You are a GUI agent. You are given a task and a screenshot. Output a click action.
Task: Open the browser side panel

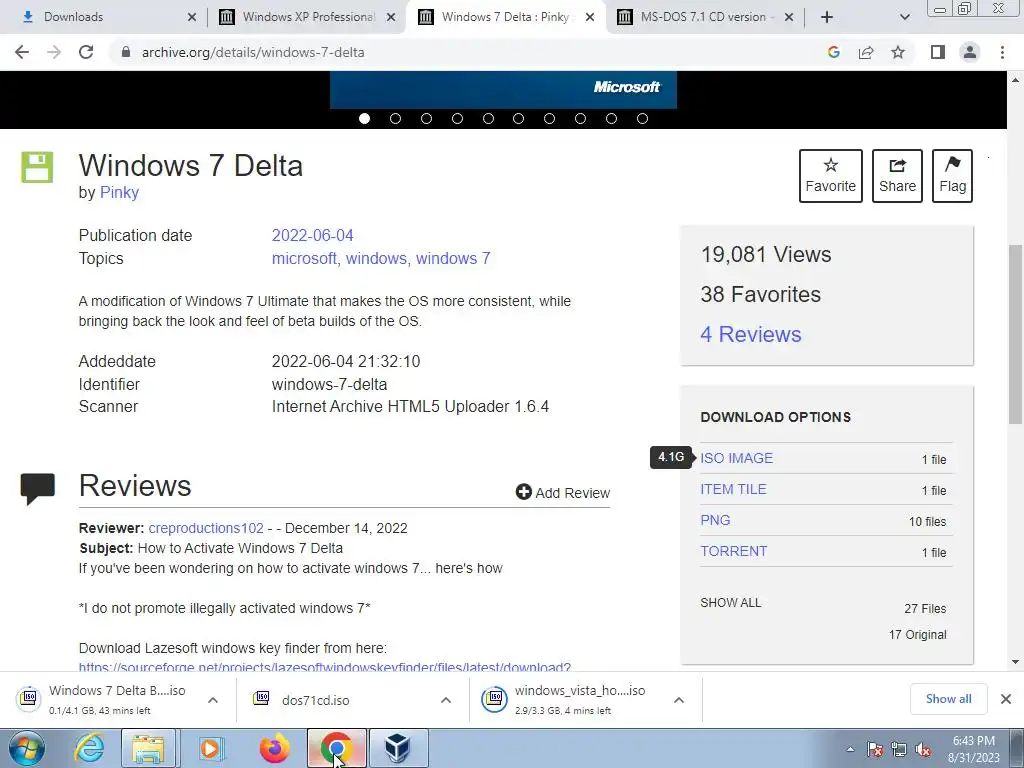tap(938, 52)
